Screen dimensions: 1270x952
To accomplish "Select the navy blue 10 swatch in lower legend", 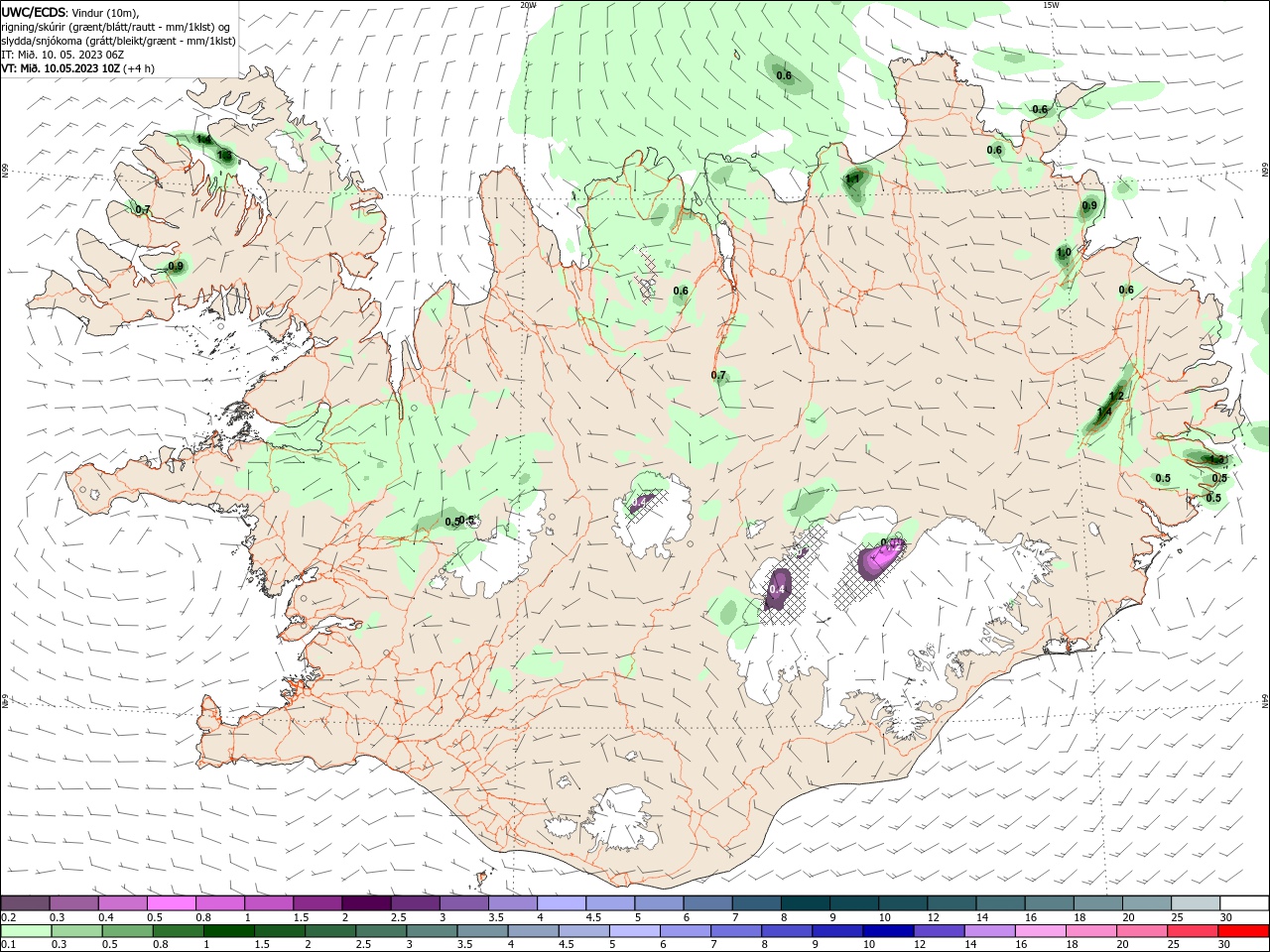I will (x=886, y=931).
